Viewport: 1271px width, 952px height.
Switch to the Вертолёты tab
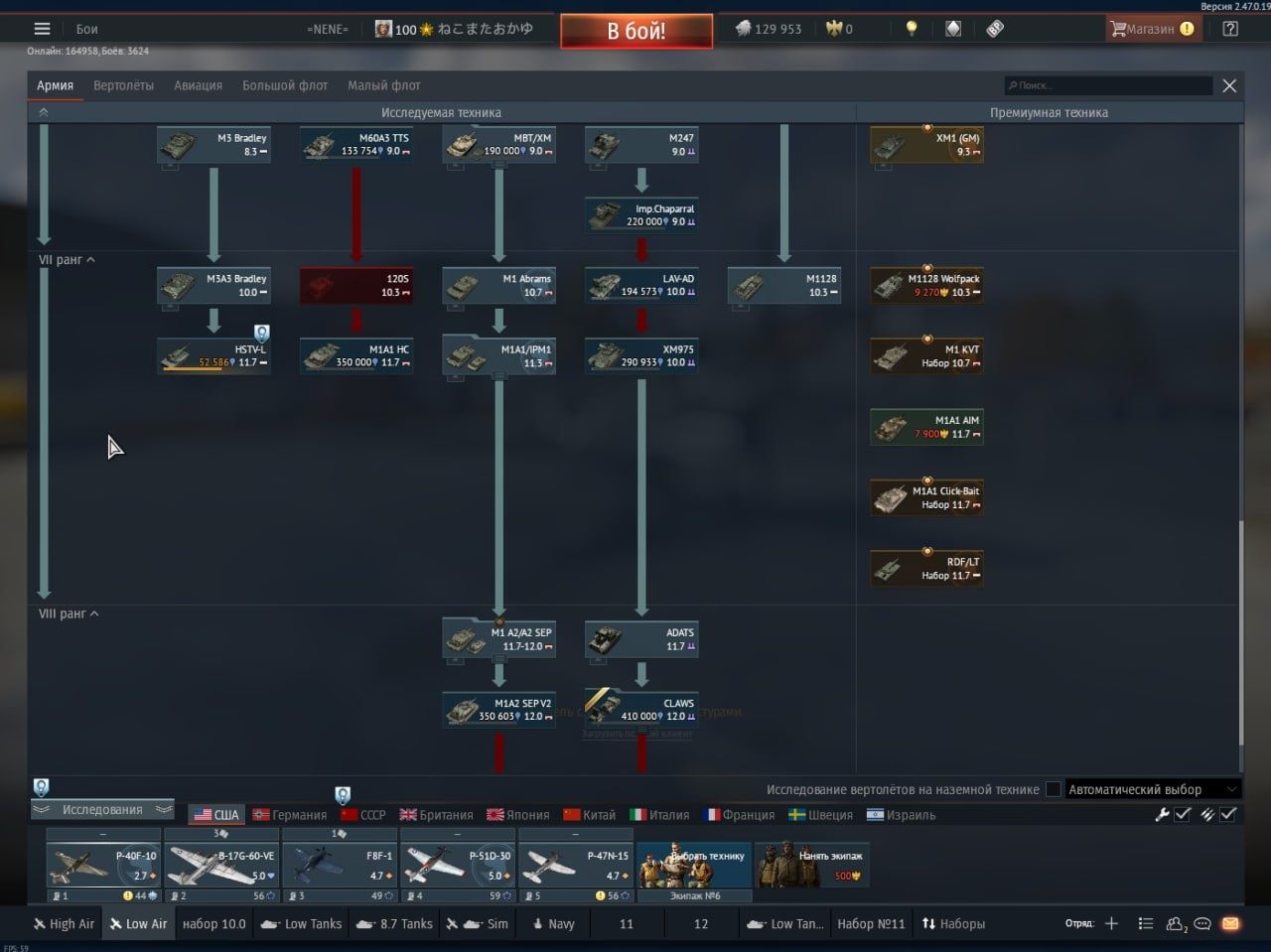pos(123,85)
